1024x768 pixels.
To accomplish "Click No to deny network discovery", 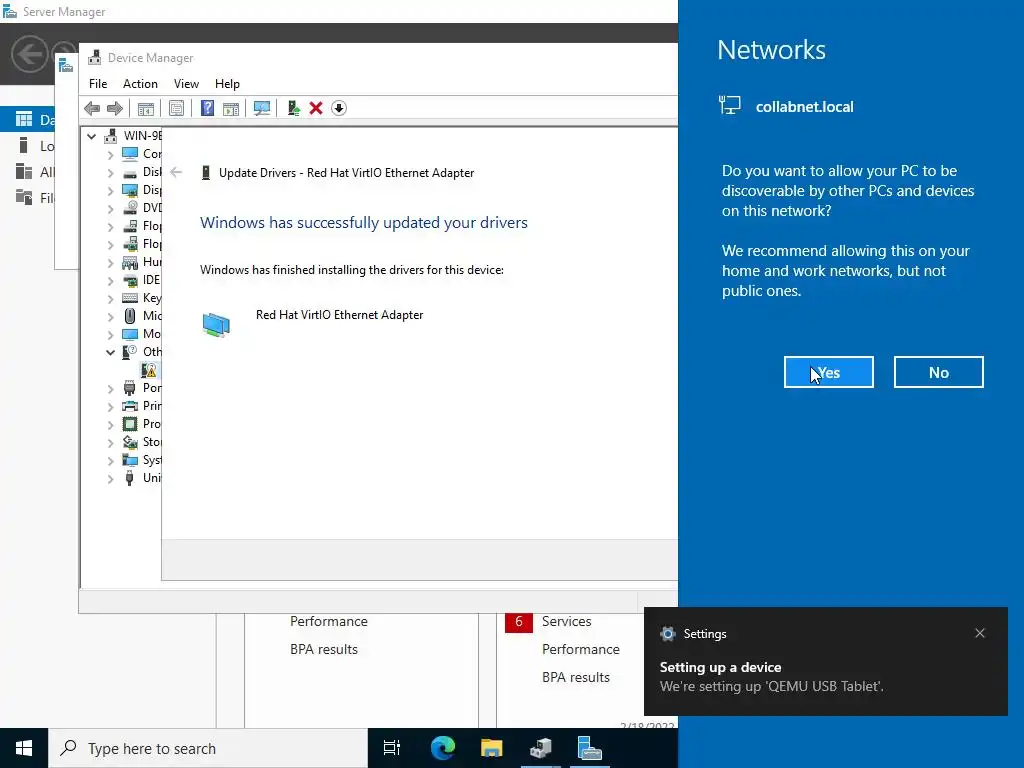I will tap(938, 372).
